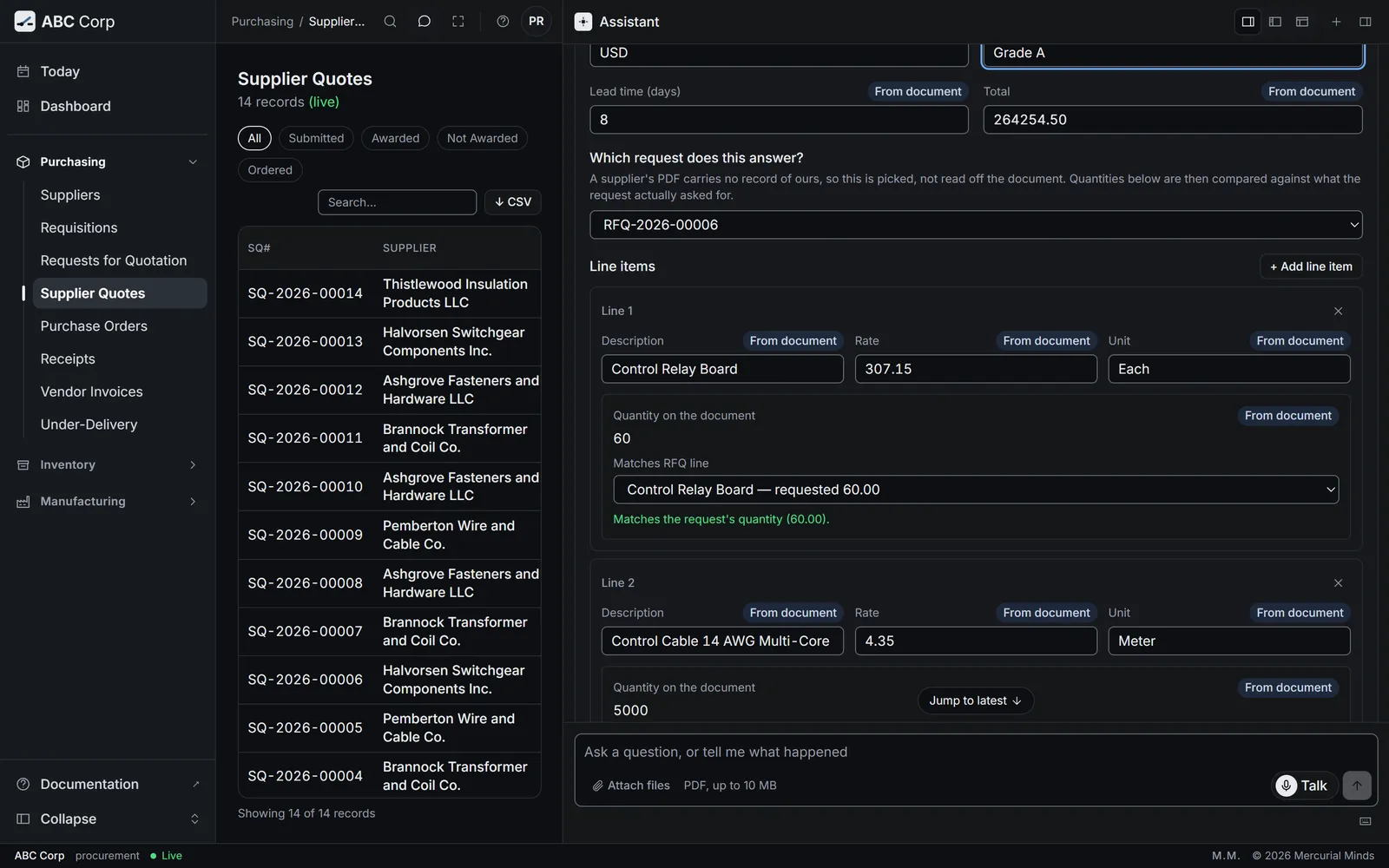Open the chat bubble icon in the top bar
Image resolution: width=1389 pixels, height=868 pixels.
coord(425,22)
